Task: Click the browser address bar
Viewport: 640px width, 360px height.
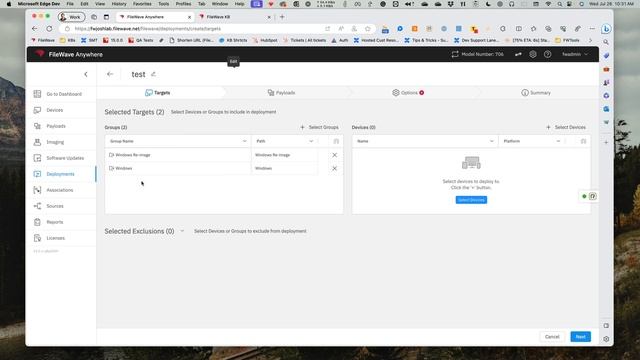Action: (196, 29)
